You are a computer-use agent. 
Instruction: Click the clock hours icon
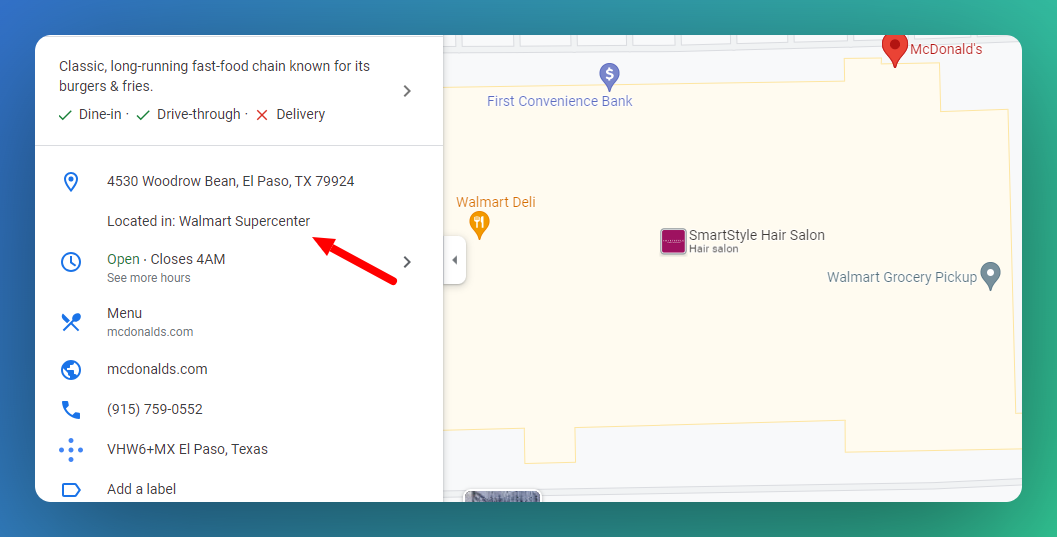pyautogui.click(x=71, y=262)
